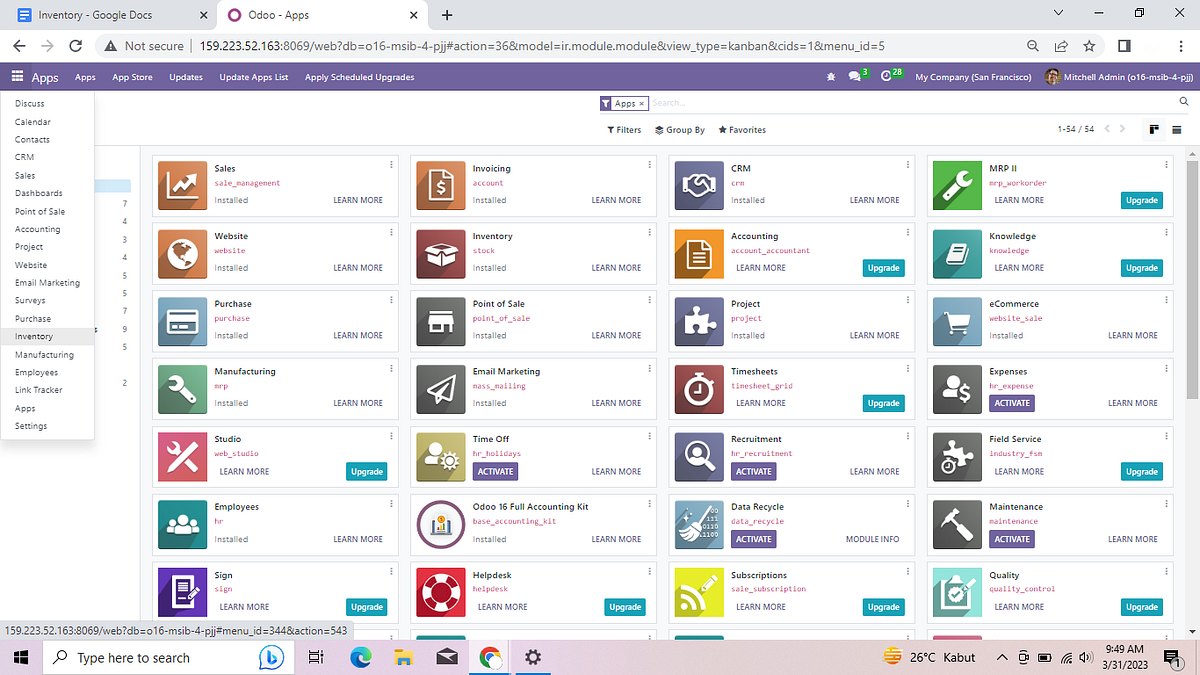Open the Manufacturing wrench icon
Viewport: 1200px width, 675px height.
(x=182, y=389)
